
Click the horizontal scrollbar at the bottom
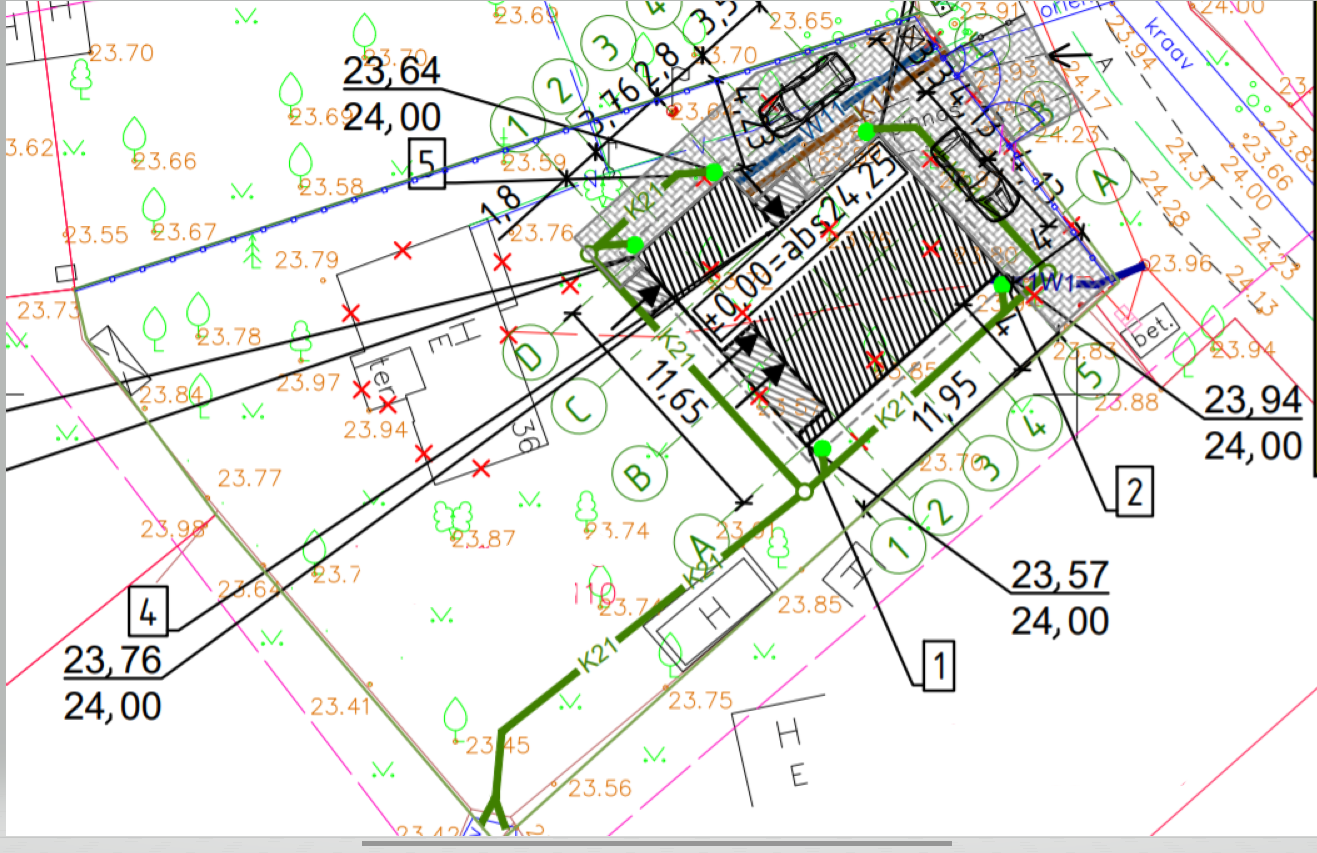click(656, 844)
